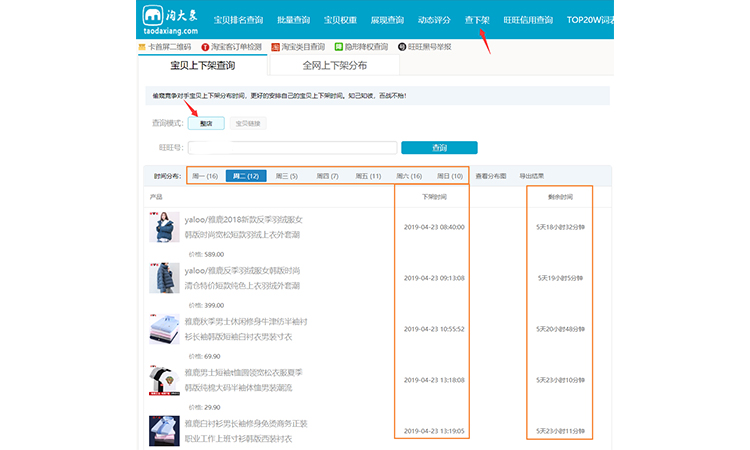
Task: Click remaining time 5天18小时32分钟
Action: [x=560, y=227]
